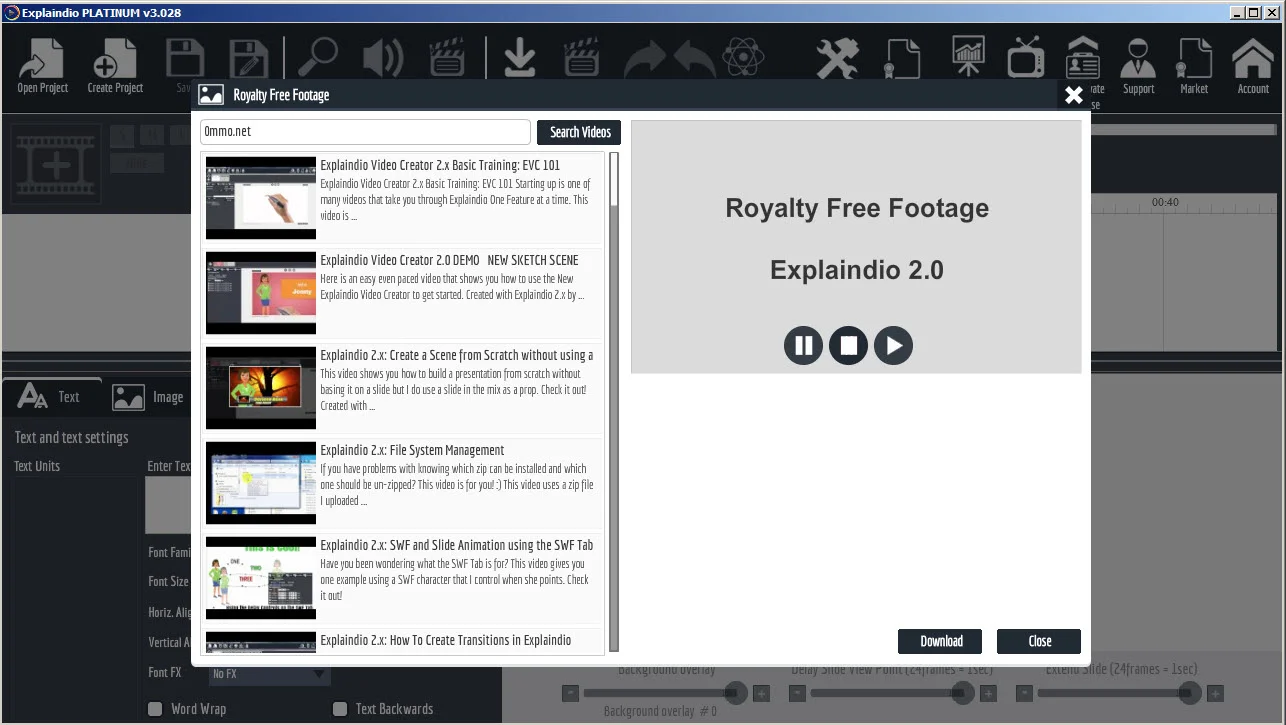
Task: Pause the footage preview
Action: point(803,346)
